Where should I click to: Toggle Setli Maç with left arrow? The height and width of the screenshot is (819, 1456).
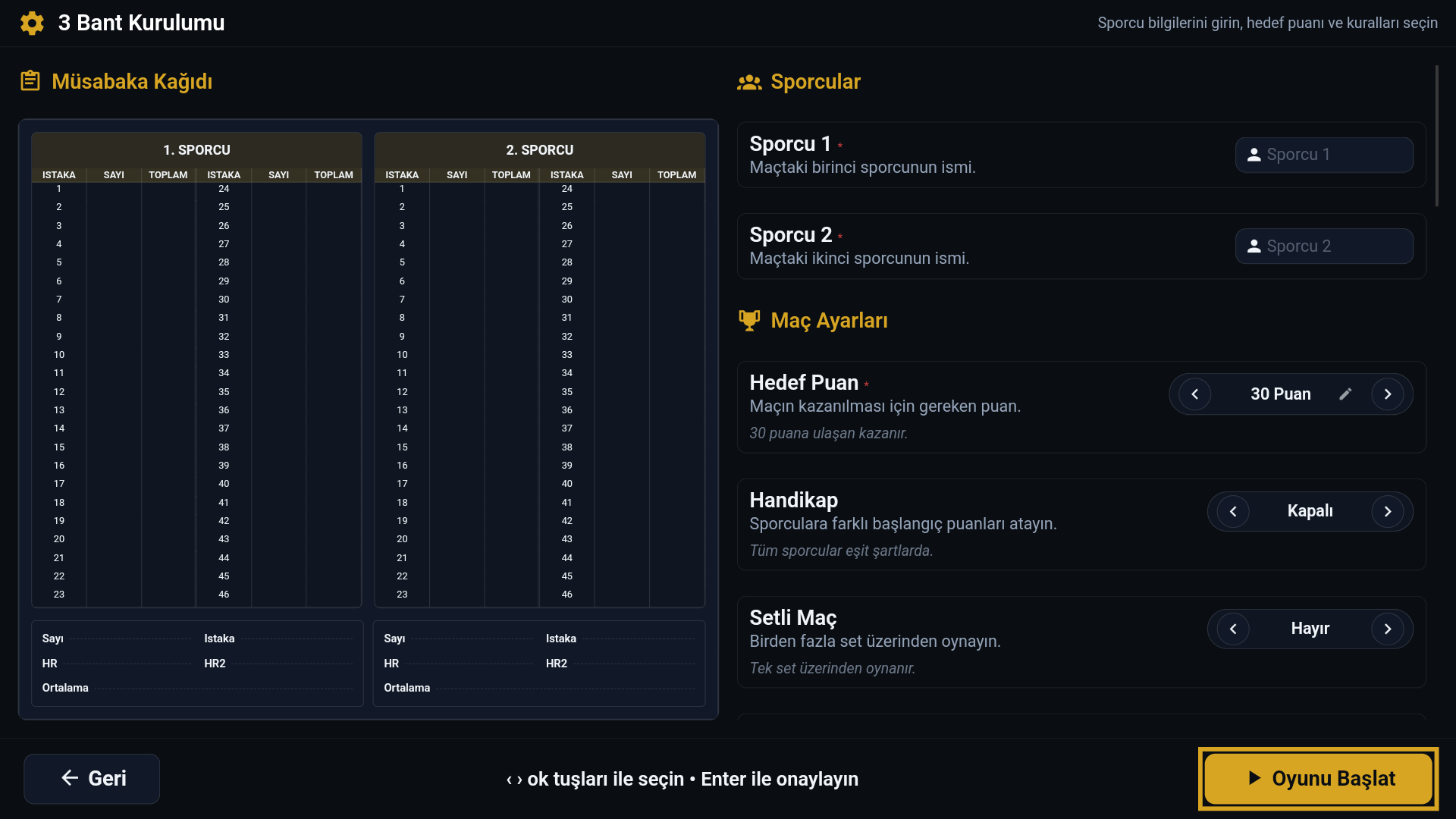(1233, 629)
